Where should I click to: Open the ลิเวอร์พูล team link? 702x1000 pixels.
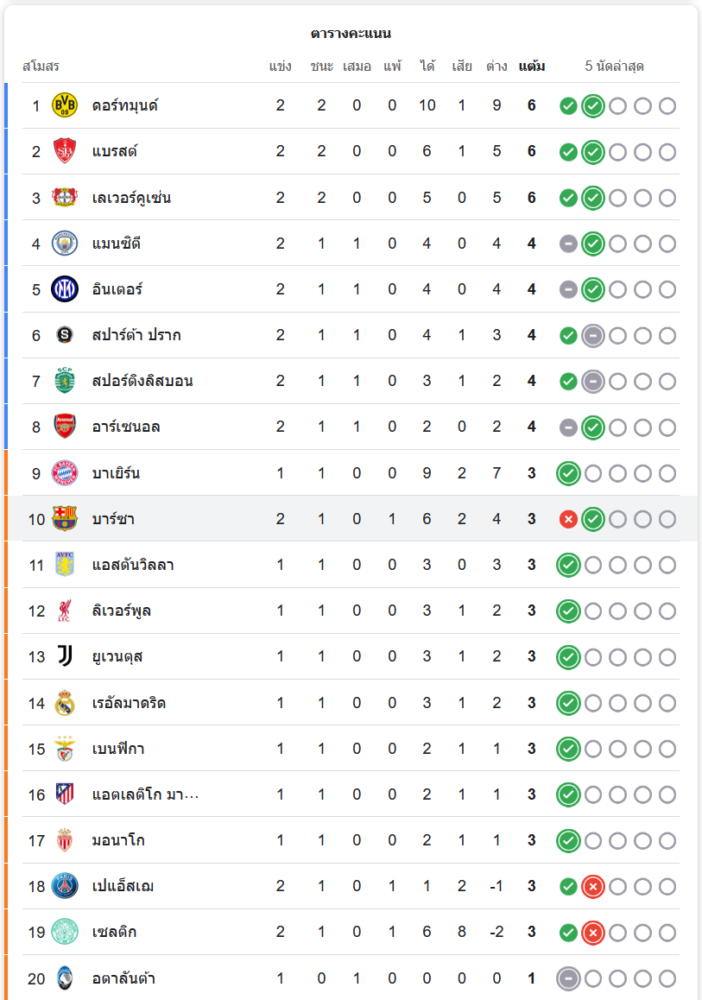(121, 611)
